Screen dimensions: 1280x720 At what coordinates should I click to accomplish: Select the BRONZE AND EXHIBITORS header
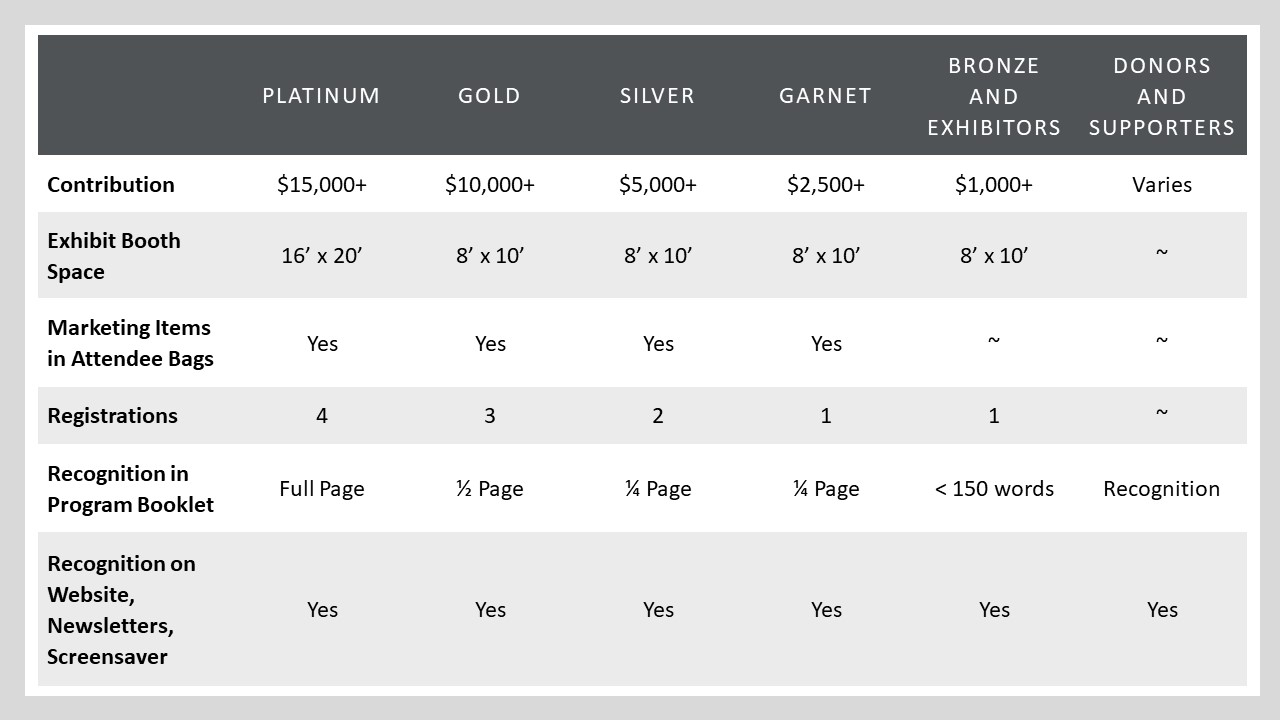[993, 96]
